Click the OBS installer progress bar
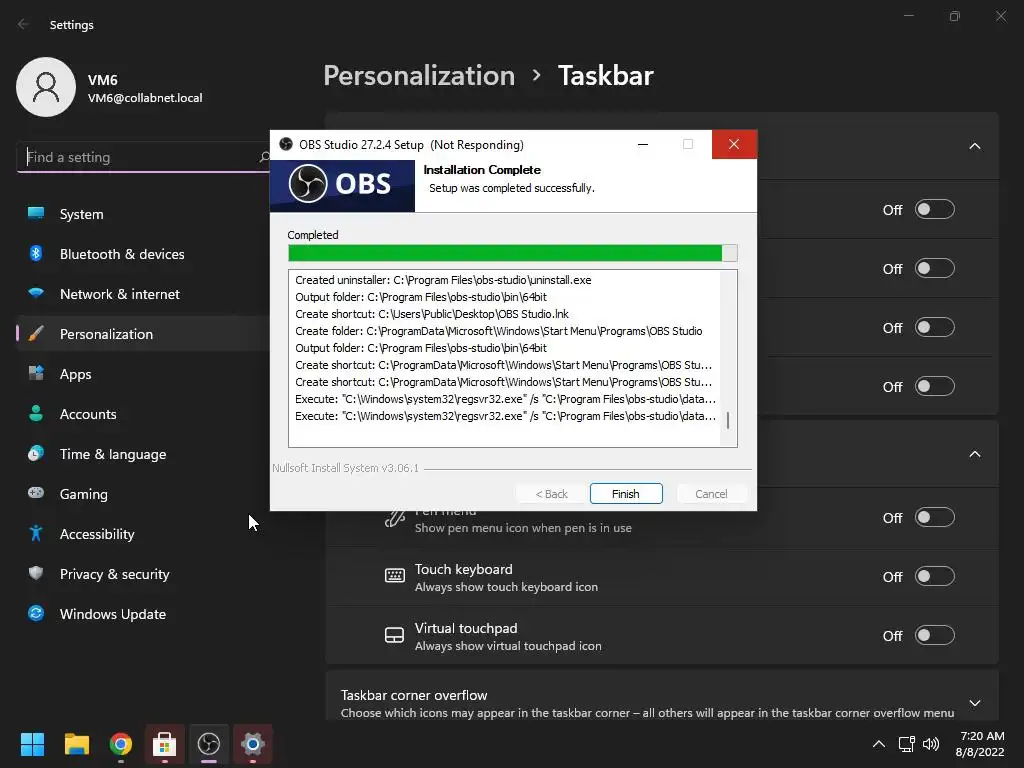1024x768 pixels. (513, 253)
